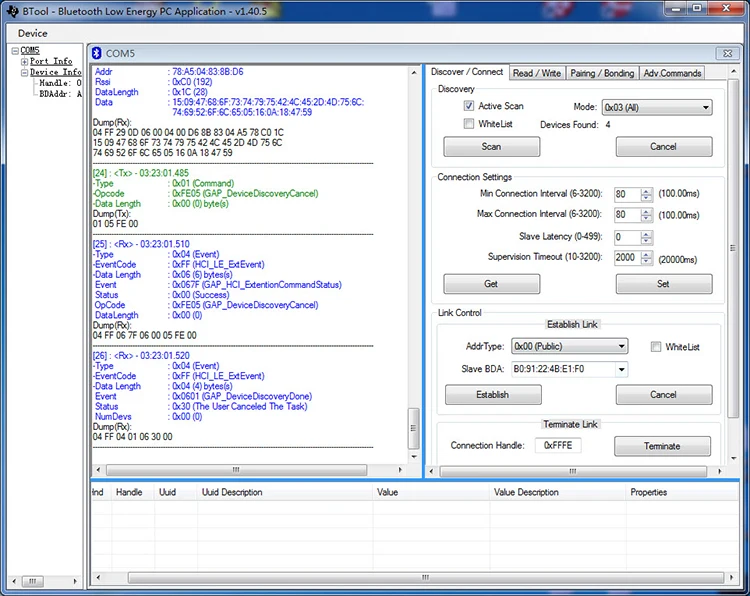
Task: Enable WhiteList checkbox in Discovery section
Action: [x=469, y=124]
